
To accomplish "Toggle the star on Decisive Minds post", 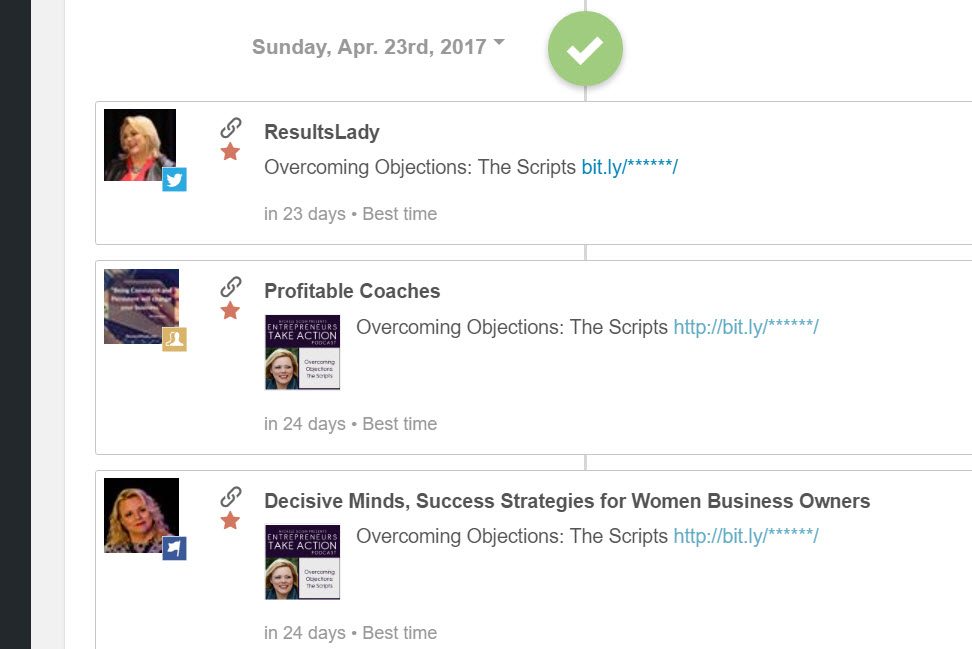I will [230, 521].
